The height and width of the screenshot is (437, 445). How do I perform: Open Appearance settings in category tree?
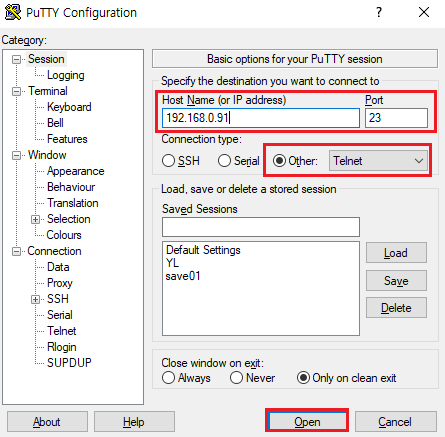(75, 171)
